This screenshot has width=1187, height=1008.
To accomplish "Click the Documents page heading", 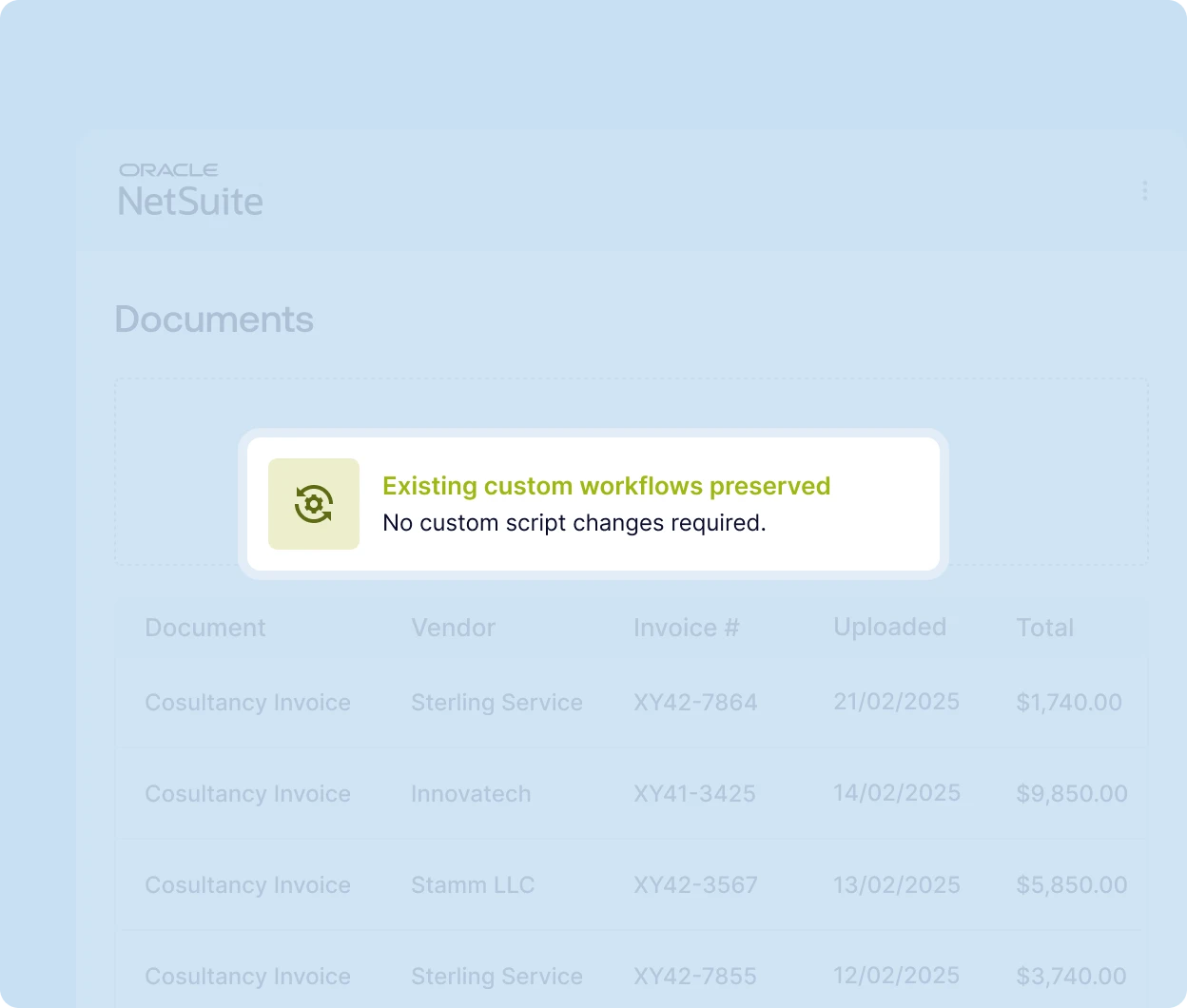I will (x=214, y=320).
